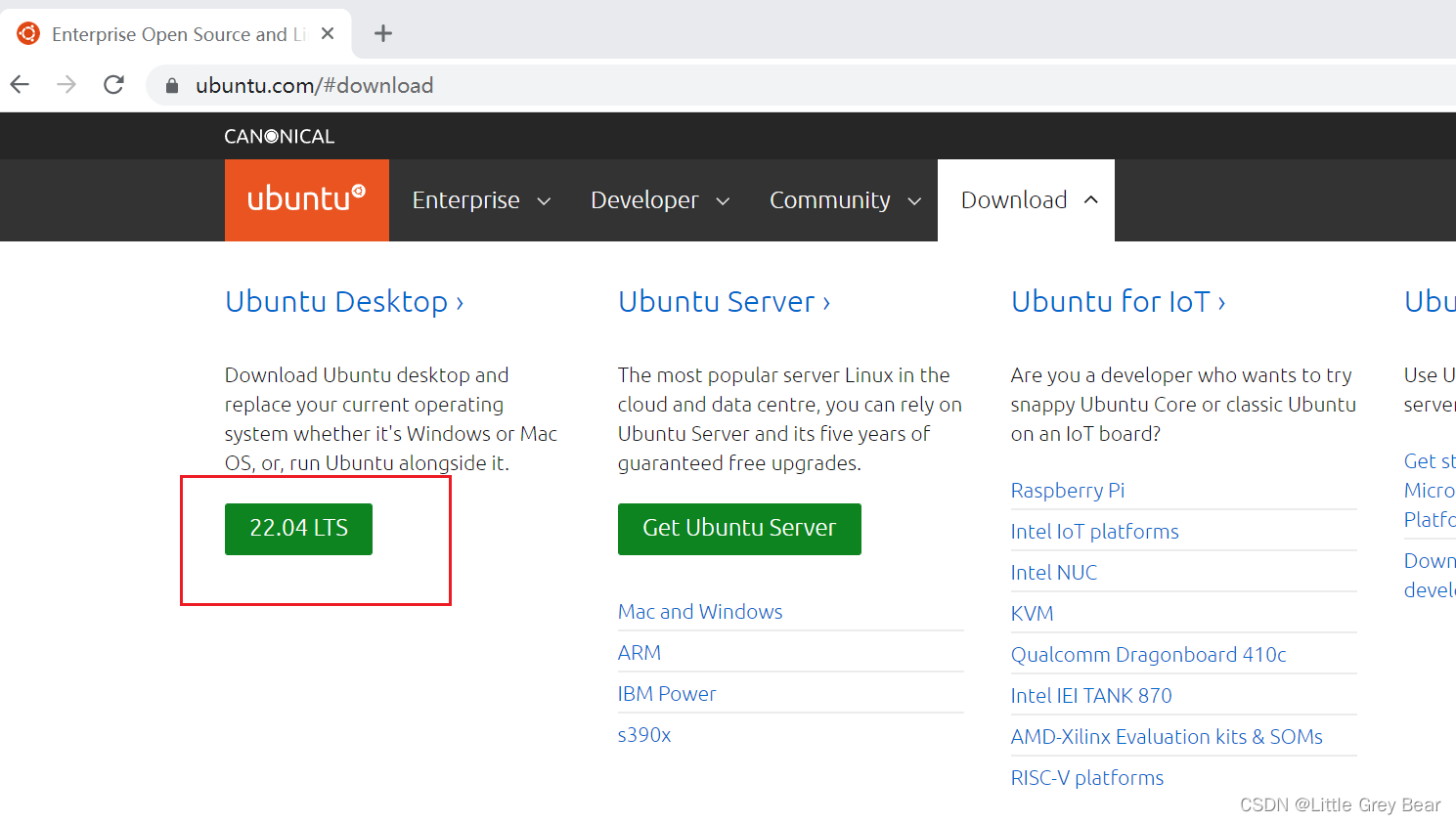The height and width of the screenshot is (824, 1456).
Task: Click the text 'on an IoT board?'
Action: click(1085, 434)
